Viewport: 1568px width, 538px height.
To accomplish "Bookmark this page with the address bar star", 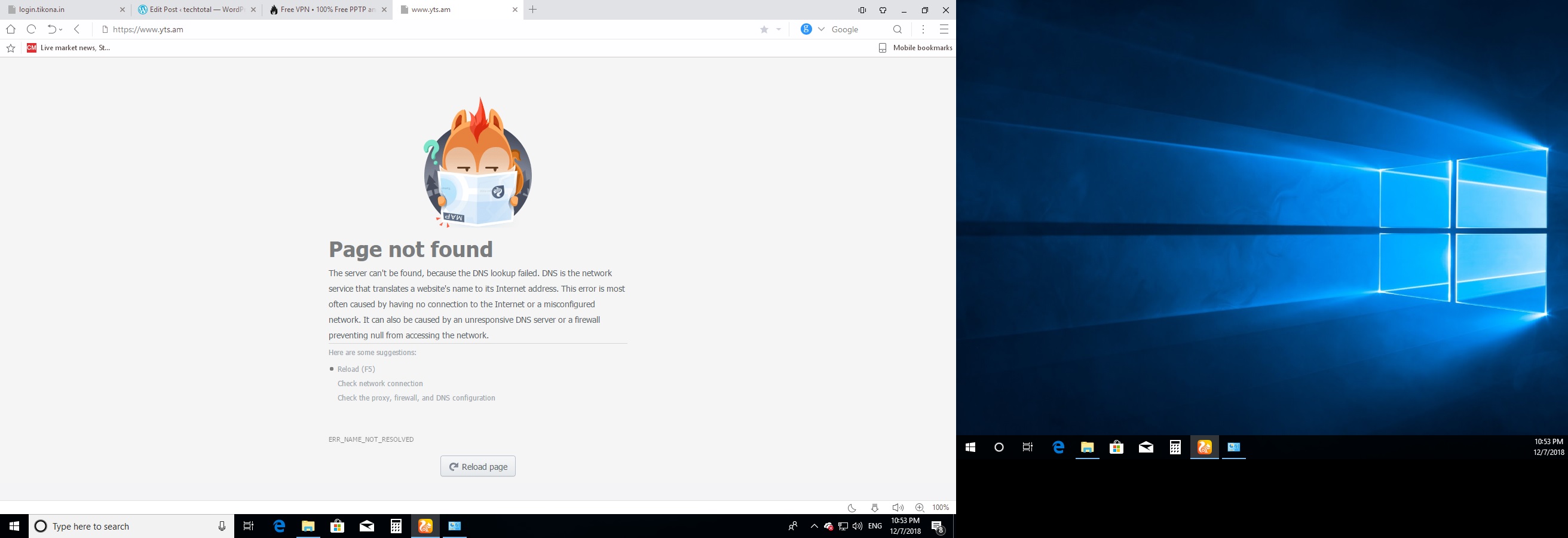I will [764, 29].
